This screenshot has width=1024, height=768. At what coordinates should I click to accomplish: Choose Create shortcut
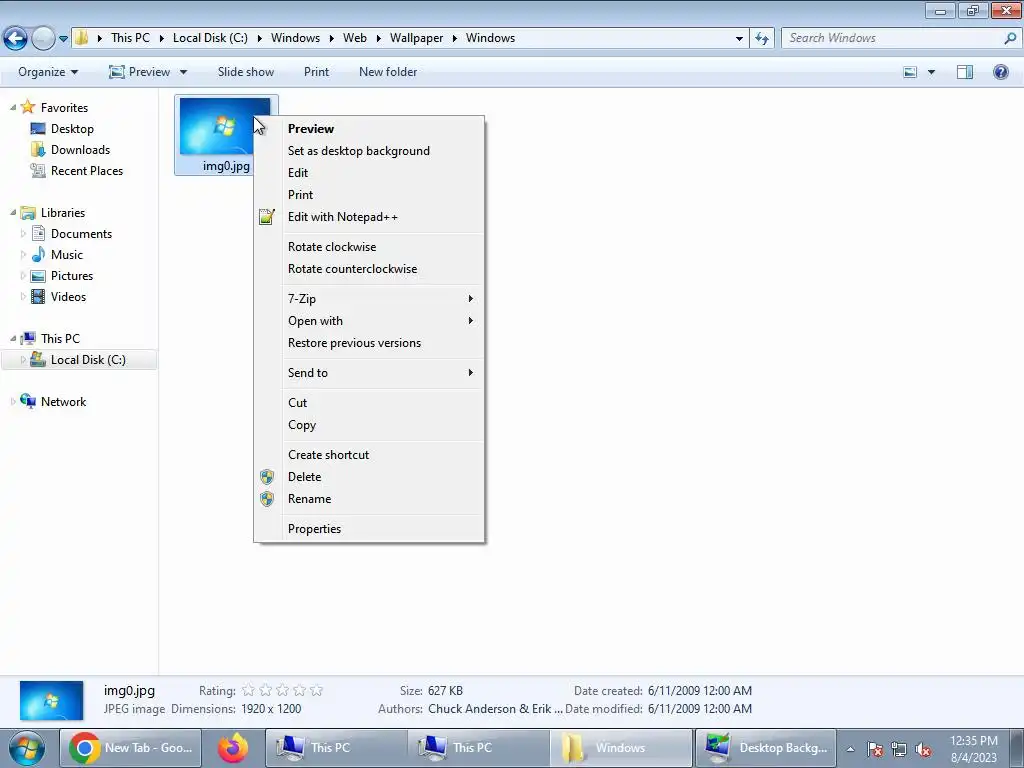click(x=369, y=455)
